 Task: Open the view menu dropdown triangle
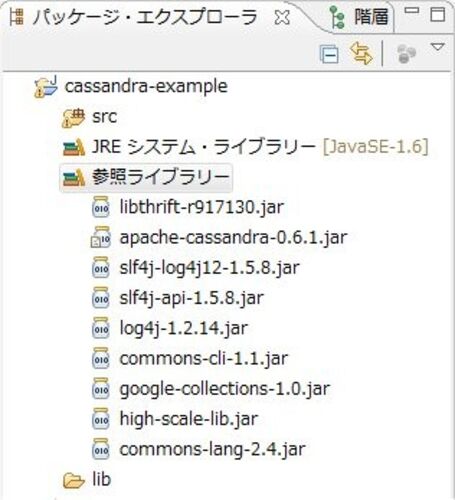pyautogui.click(x=438, y=47)
